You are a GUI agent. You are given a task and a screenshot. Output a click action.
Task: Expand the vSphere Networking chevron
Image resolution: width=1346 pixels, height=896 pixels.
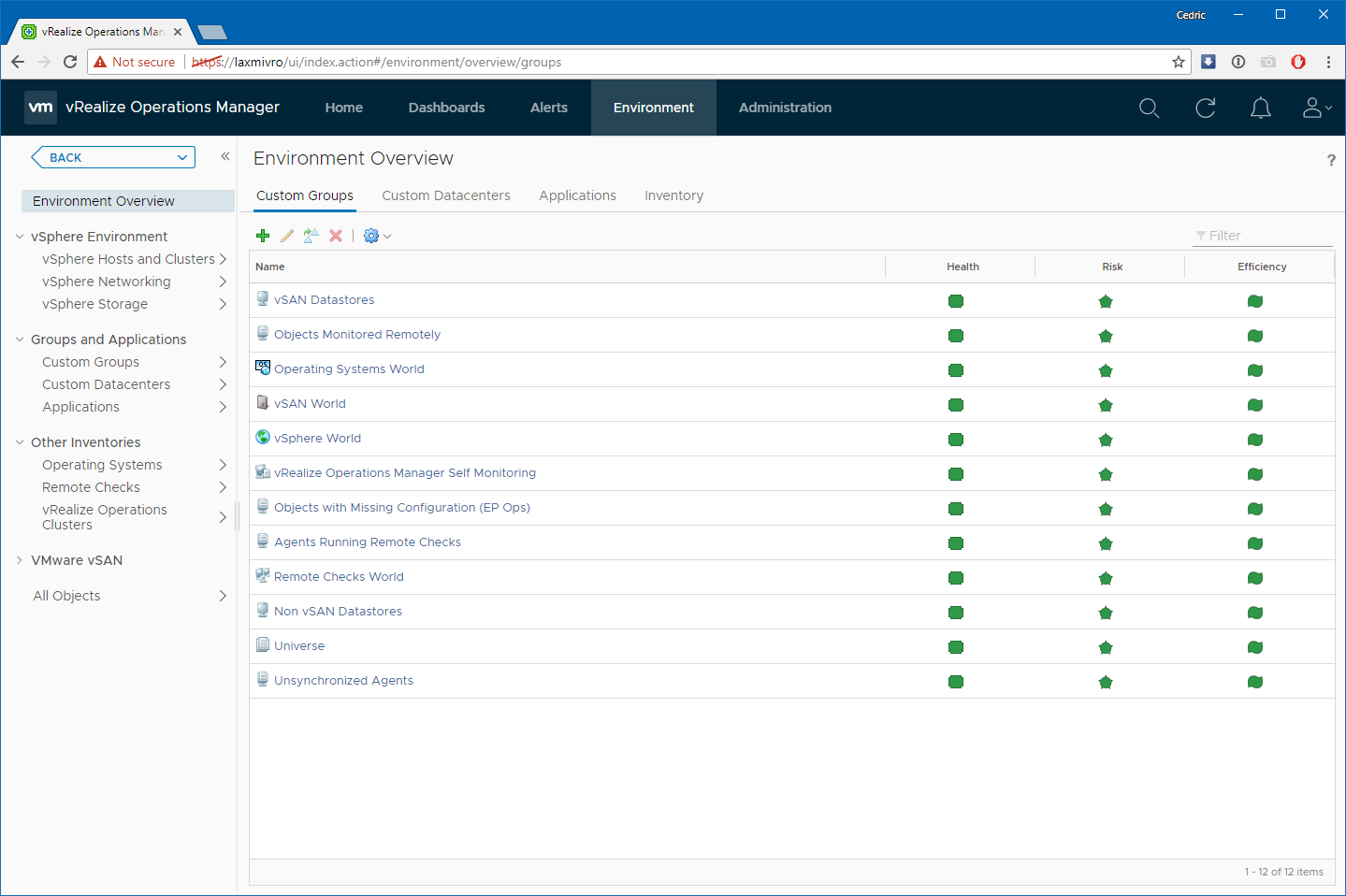pos(223,282)
